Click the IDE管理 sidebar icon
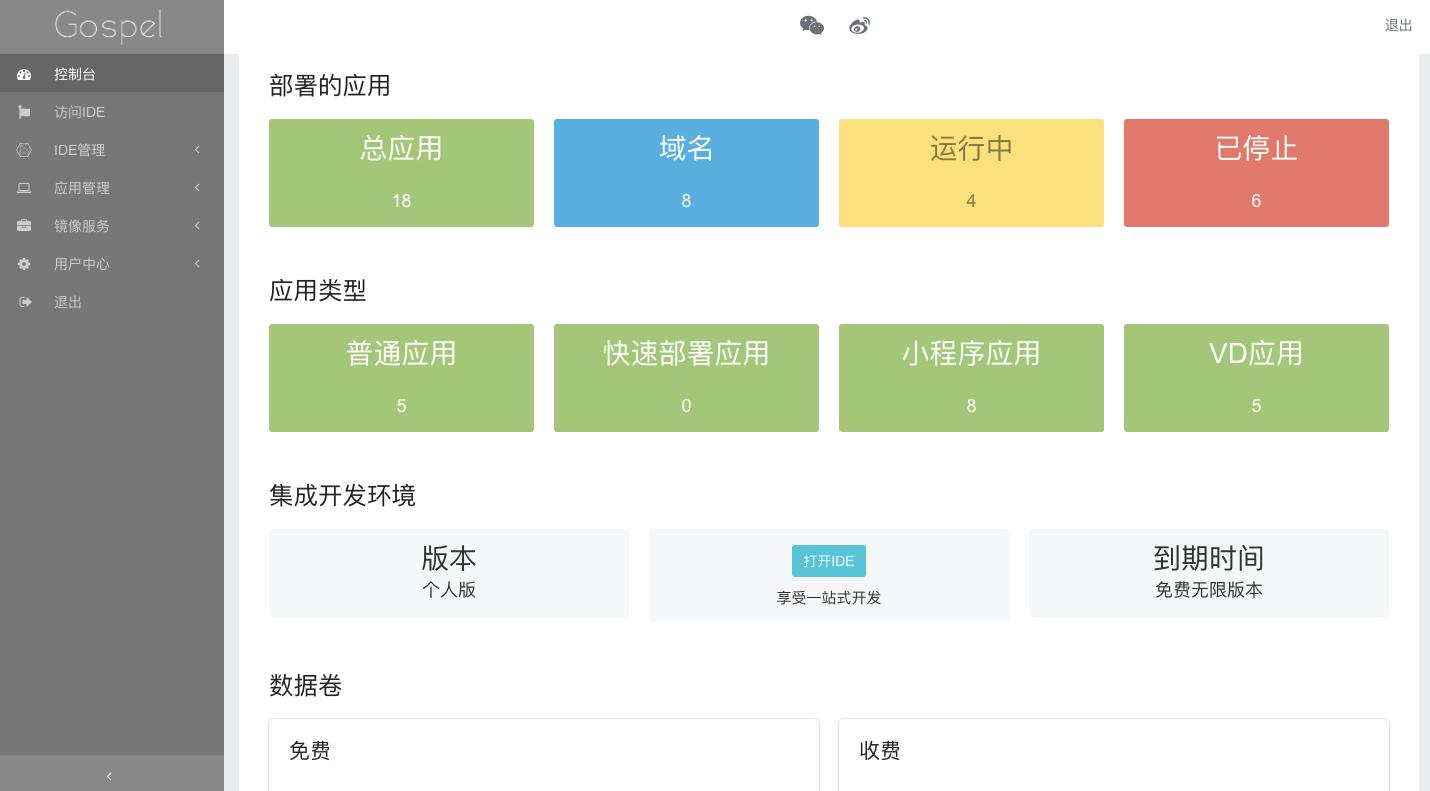 pyautogui.click(x=24, y=150)
